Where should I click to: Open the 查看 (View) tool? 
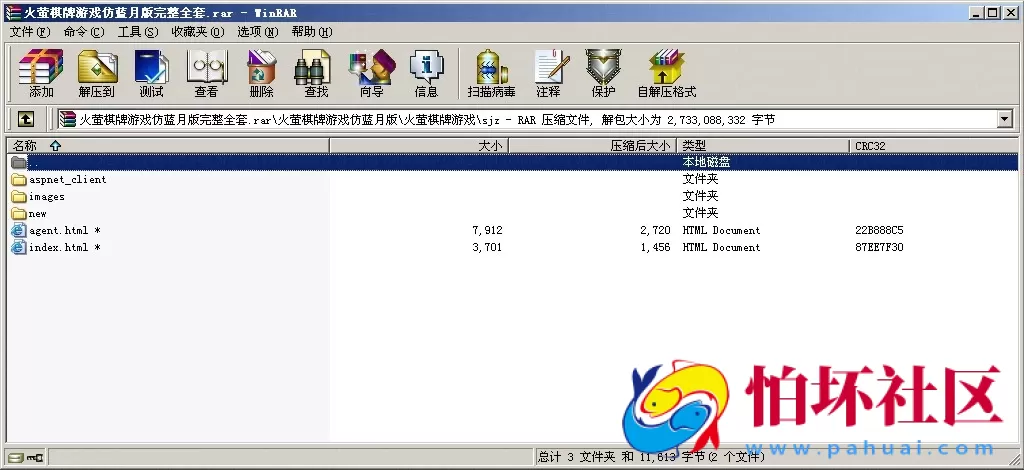click(206, 72)
